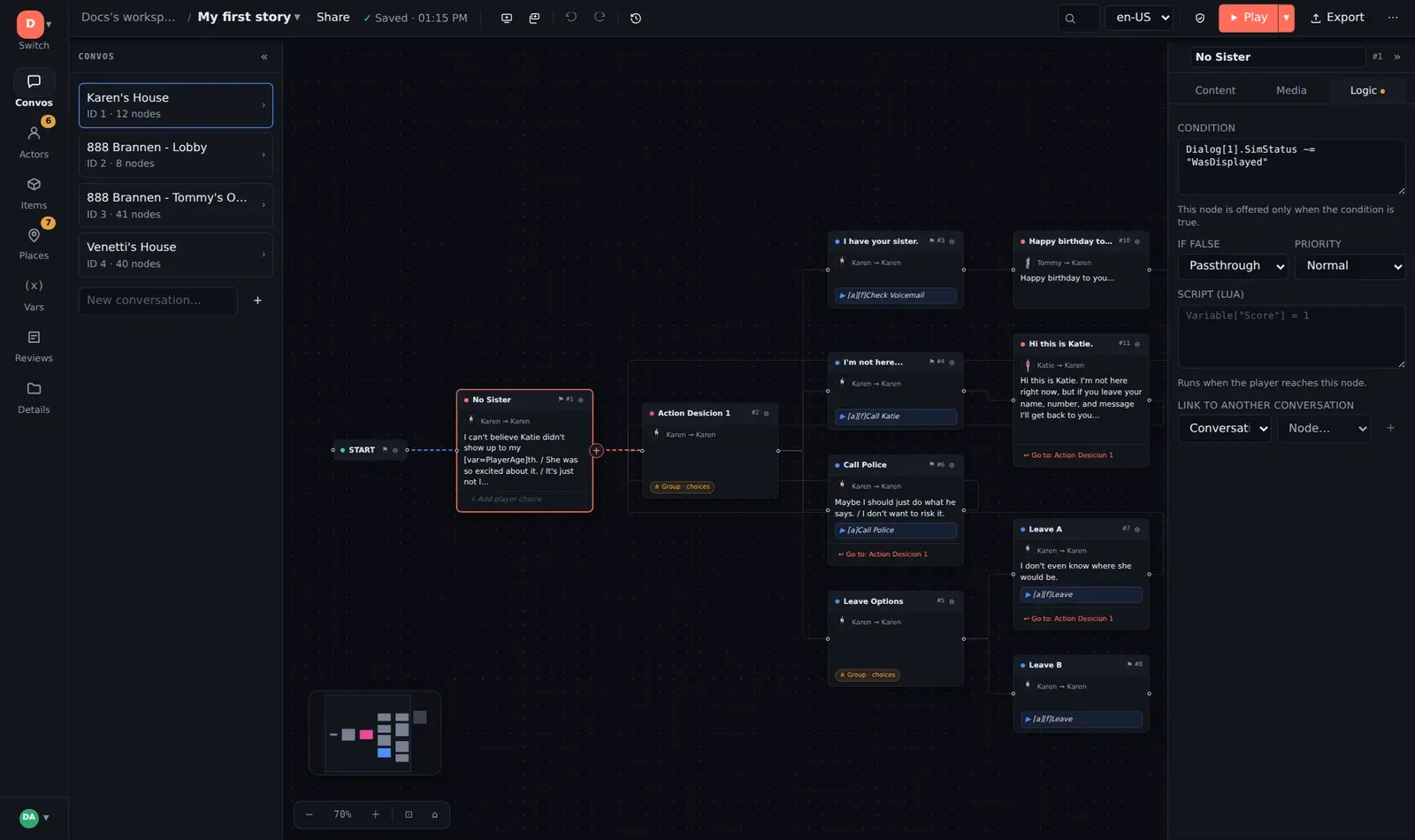Open the My first story title menu
Screen dimensions: 1415x840
[x=249, y=18]
